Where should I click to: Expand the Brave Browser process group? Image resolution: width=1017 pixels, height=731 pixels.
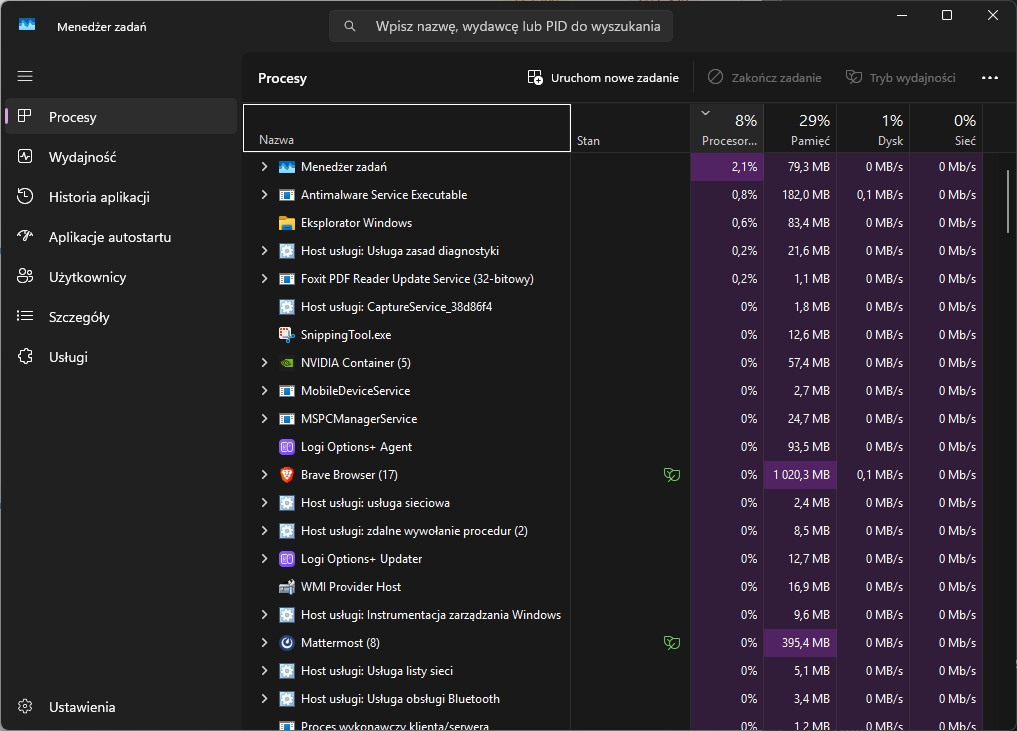(x=264, y=475)
